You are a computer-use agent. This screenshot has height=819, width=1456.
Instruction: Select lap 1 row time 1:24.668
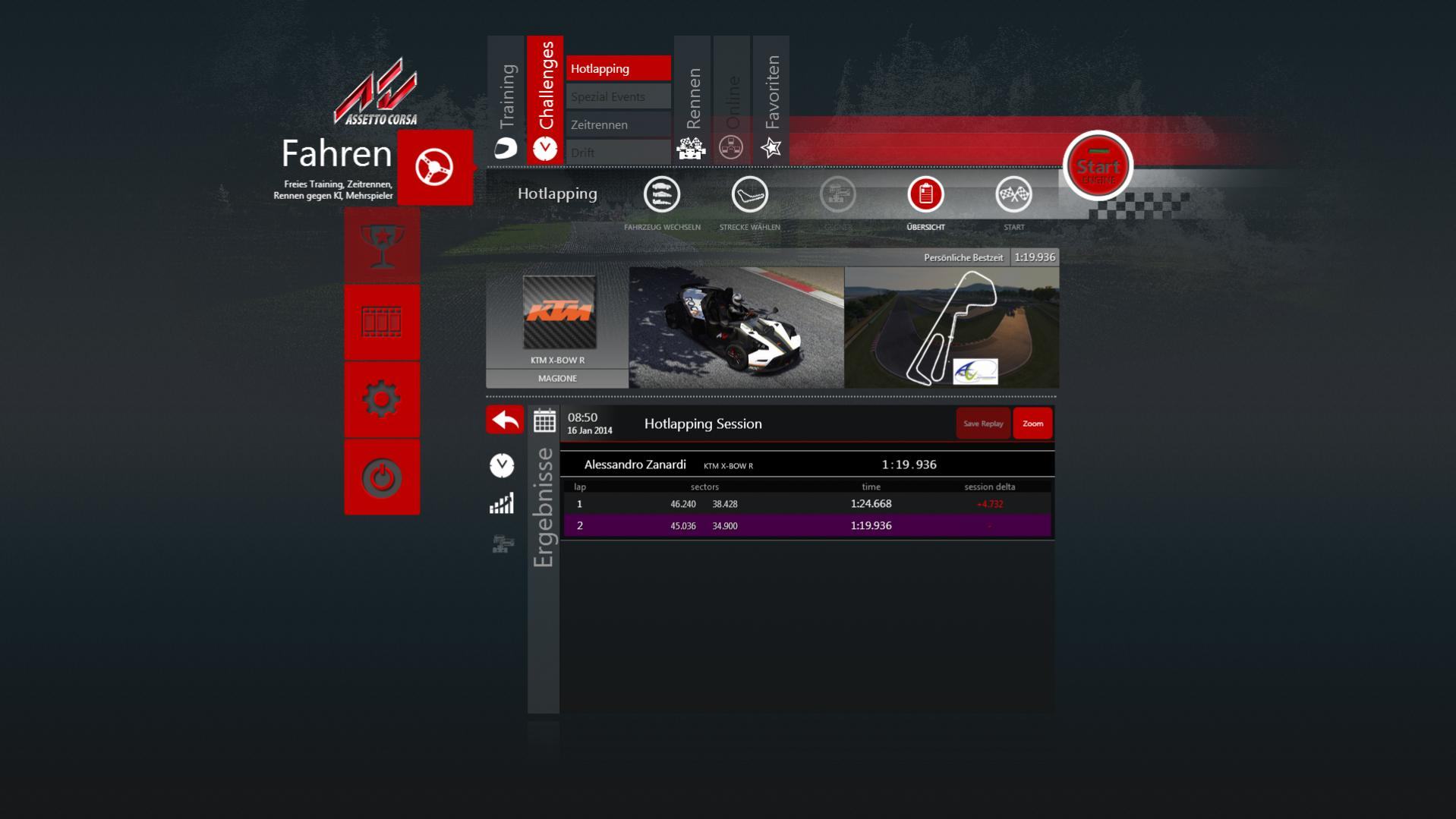tap(871, 503)
